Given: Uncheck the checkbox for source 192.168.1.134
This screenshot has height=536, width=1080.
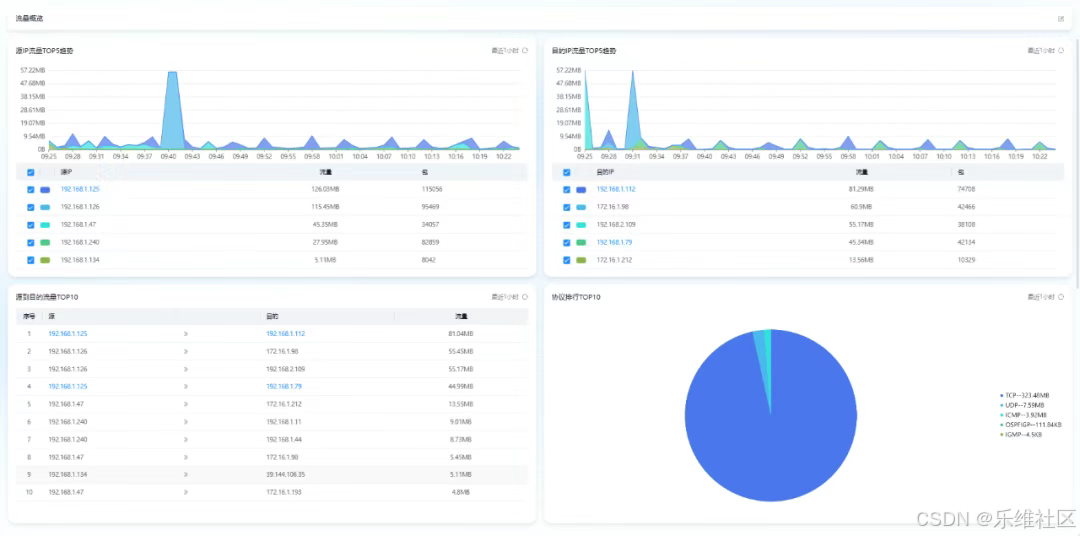Looking at the screenshot, I should pyautogui.click(x=30, y=260).
